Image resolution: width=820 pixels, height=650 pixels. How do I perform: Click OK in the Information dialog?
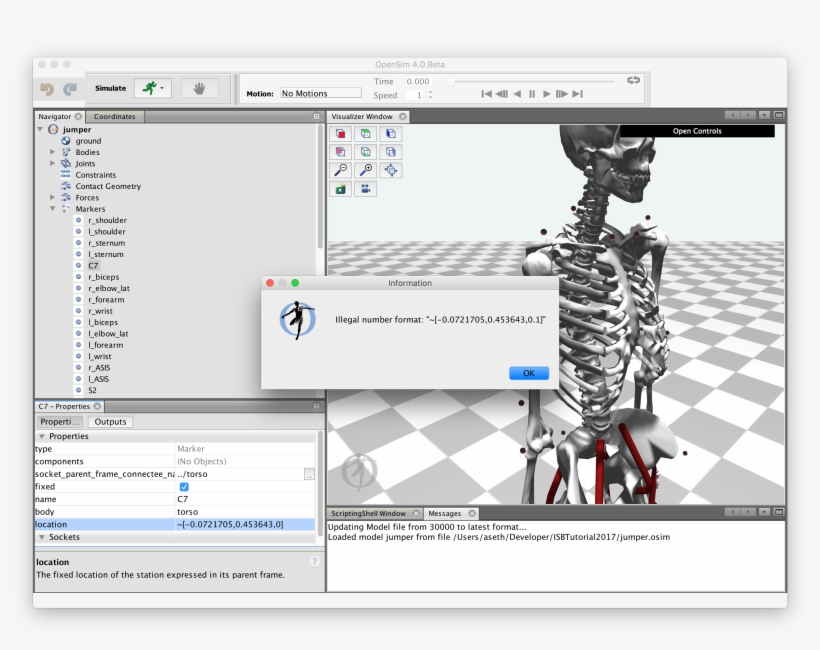[x=528, y=373]
